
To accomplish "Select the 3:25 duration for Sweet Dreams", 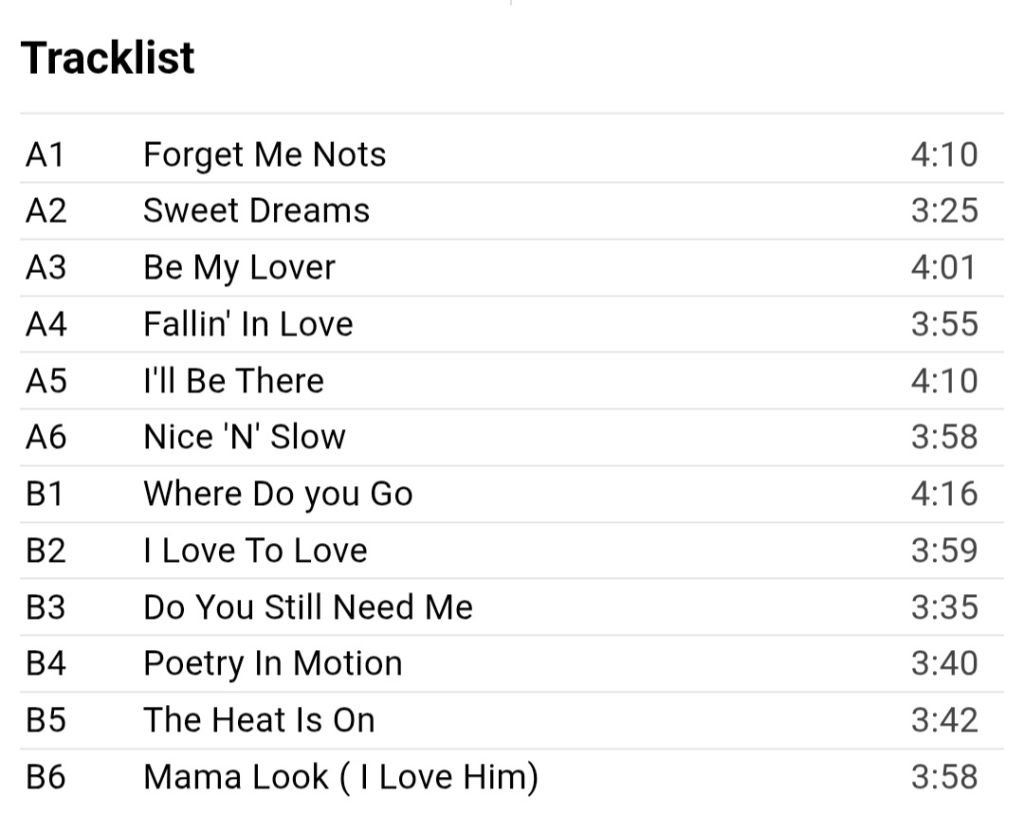I will click(944, 211).
